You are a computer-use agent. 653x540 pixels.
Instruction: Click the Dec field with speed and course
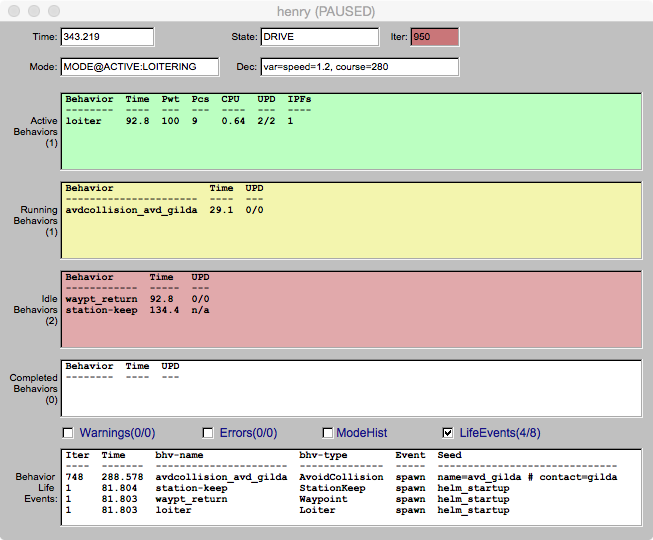click(x=360, y=67)
